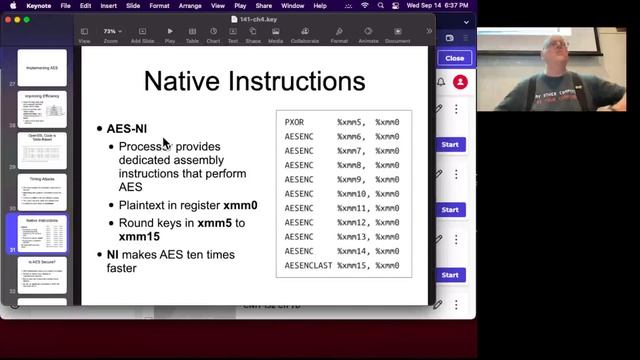Add a Text box from toolbar
The height and width of the screenshot is (360, 640).
pyautogui.click(x=233, y=35)
